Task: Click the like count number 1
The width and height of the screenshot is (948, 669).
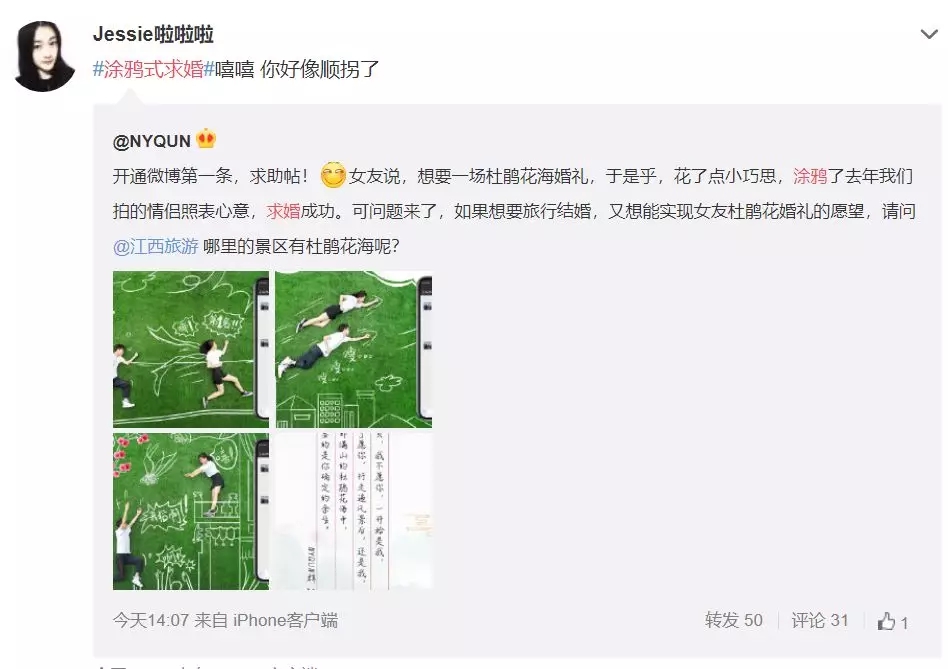Action: 904,623
